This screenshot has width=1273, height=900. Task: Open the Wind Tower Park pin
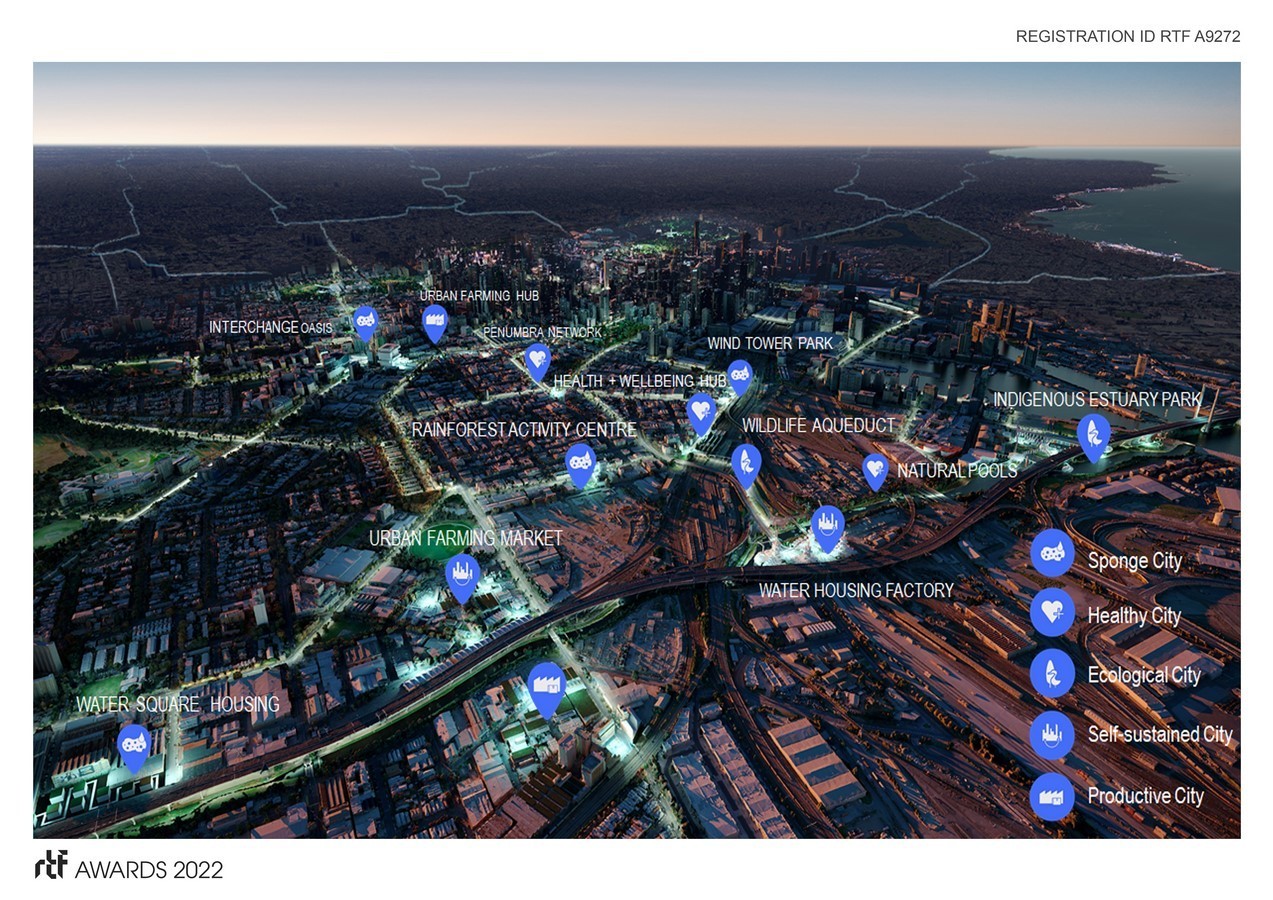tap(739, 375)
